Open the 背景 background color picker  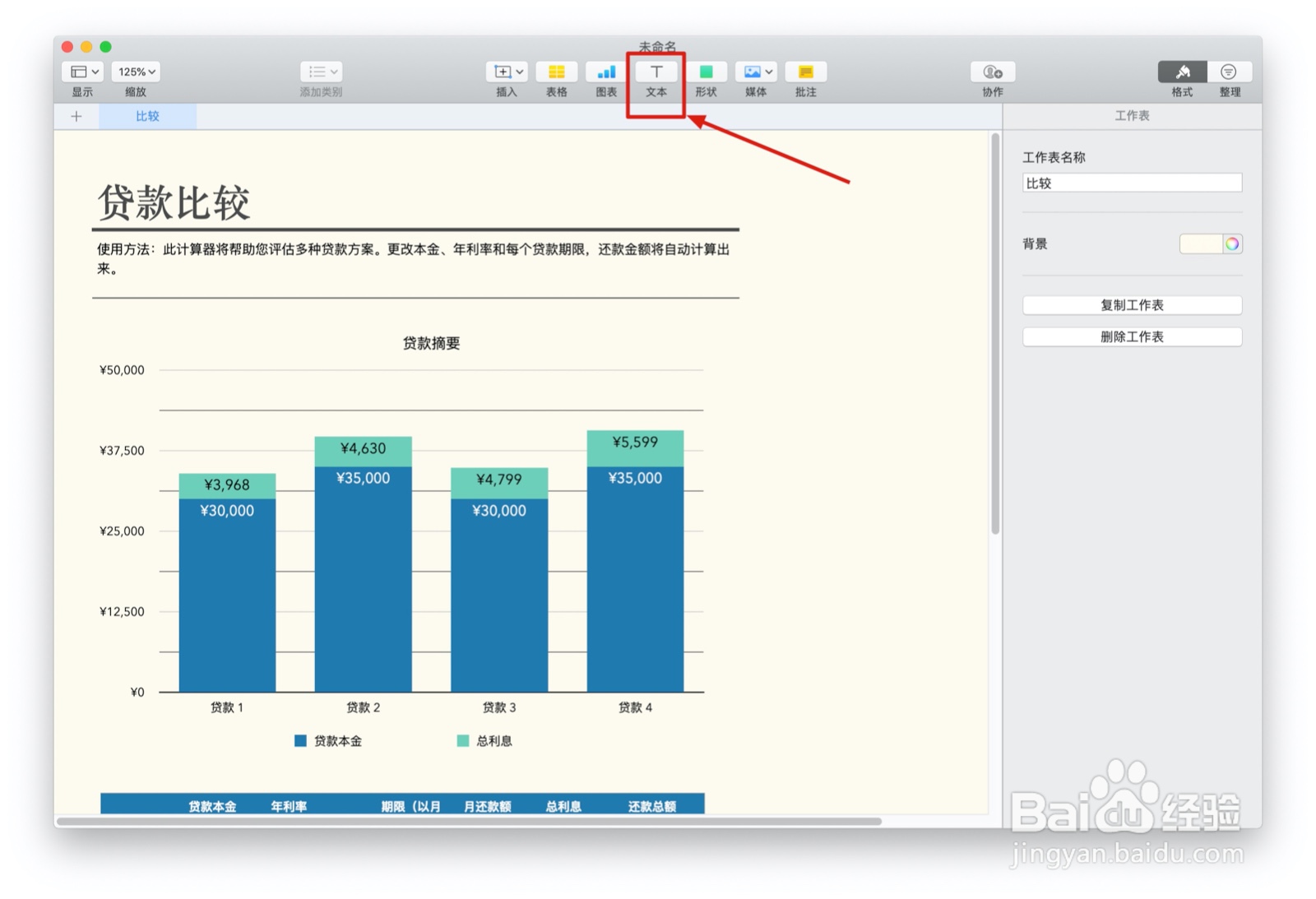coord(1230,243)
